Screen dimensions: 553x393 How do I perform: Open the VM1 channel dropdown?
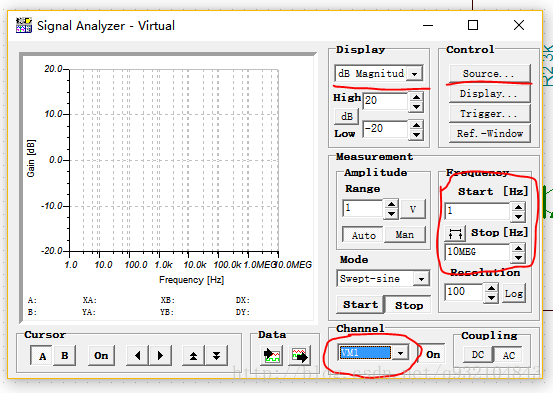coord(400,353)
